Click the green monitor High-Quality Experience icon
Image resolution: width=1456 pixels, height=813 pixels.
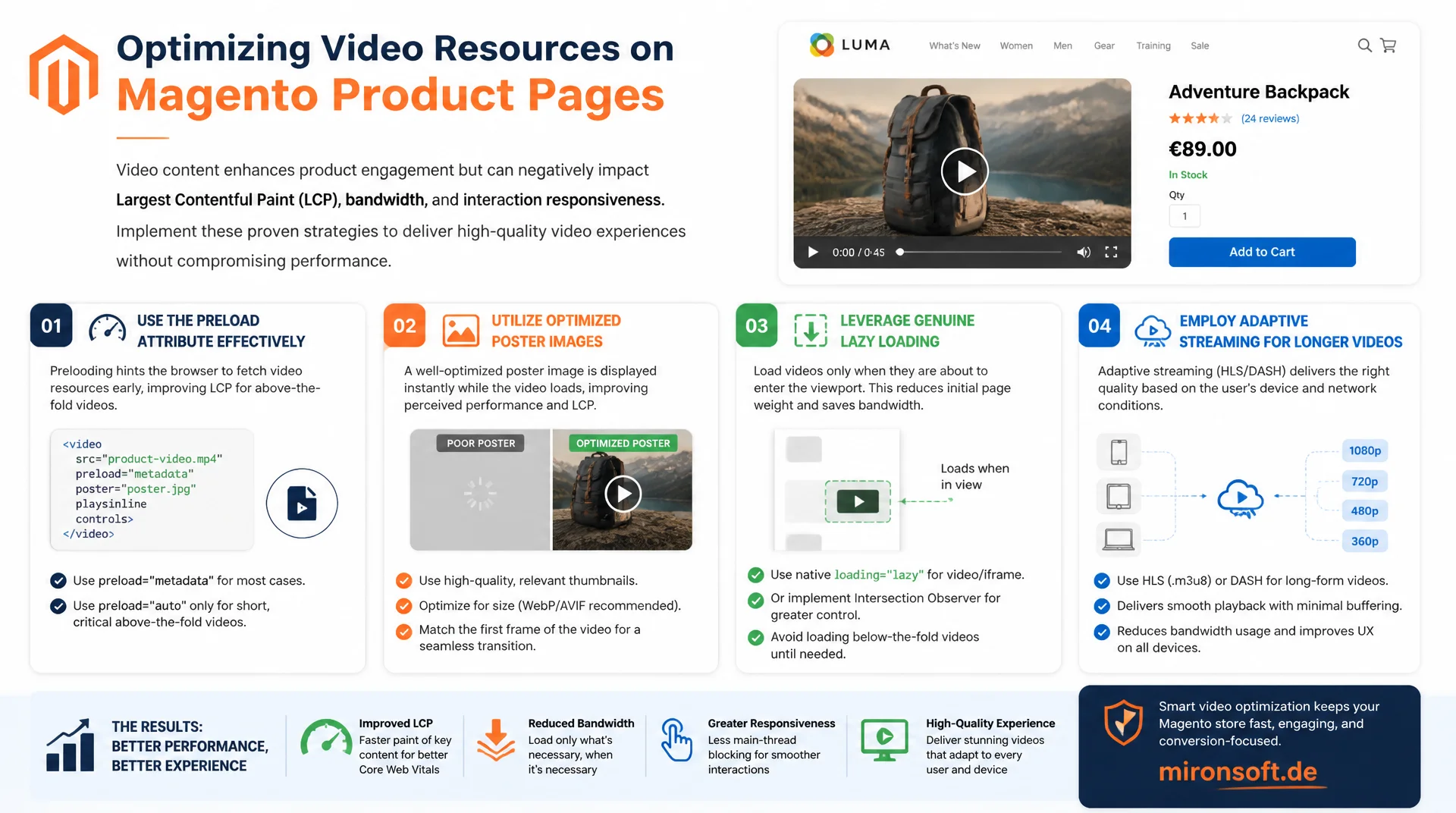click(884, 740)
